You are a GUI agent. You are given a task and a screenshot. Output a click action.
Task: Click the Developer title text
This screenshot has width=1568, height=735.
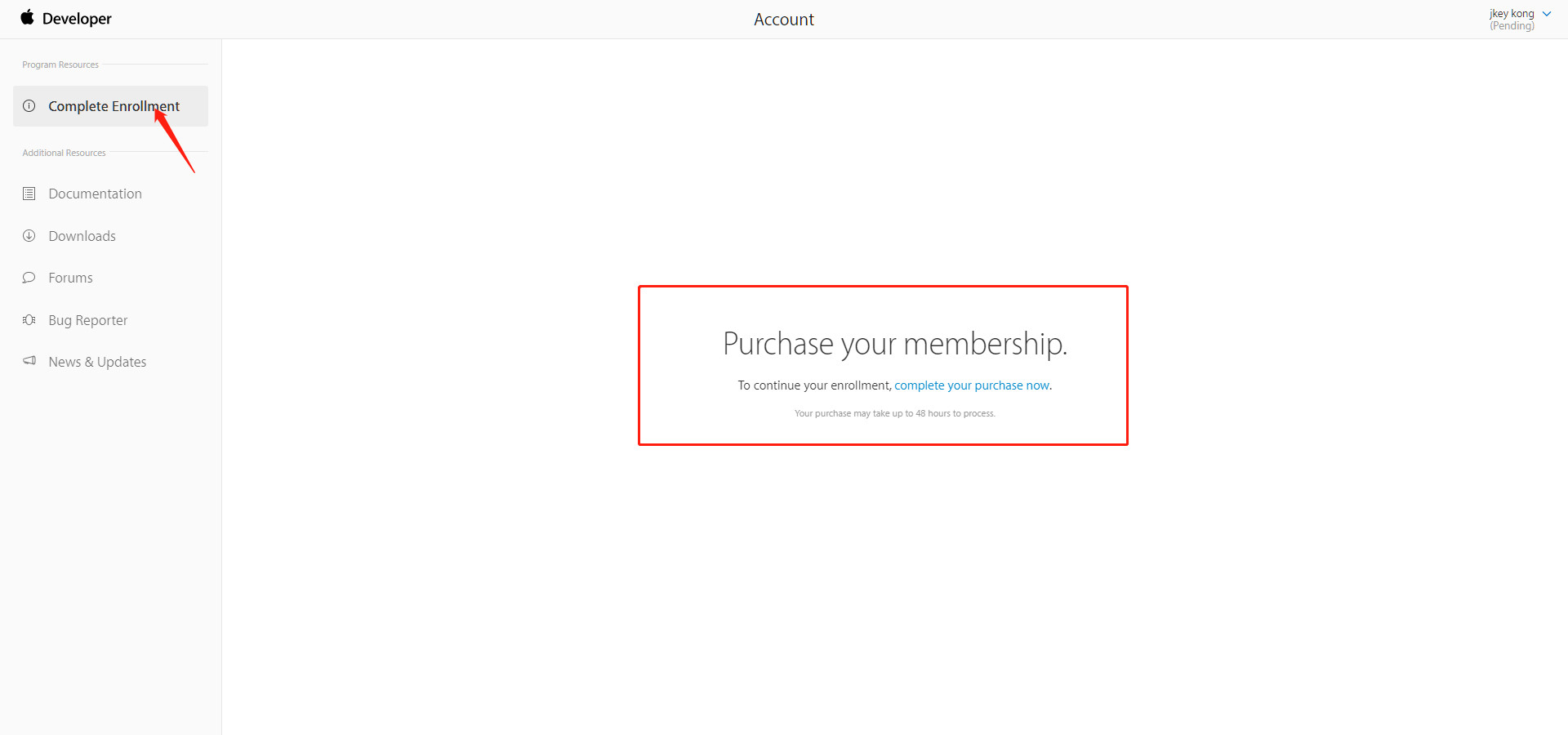coord(77,19)
